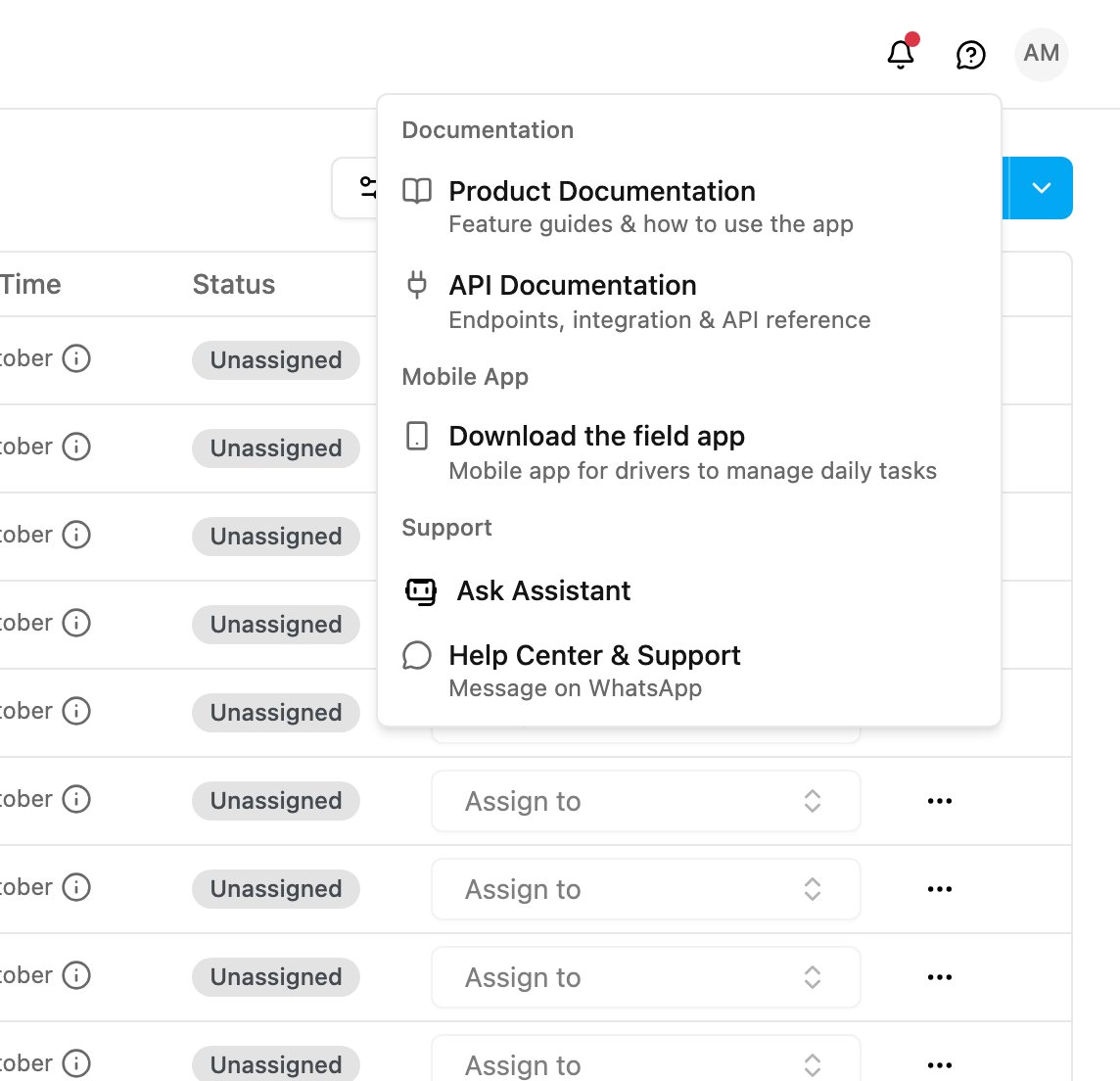Open Product Documentation from the help menu
1120x1081 pixels.
coord(688,207)
